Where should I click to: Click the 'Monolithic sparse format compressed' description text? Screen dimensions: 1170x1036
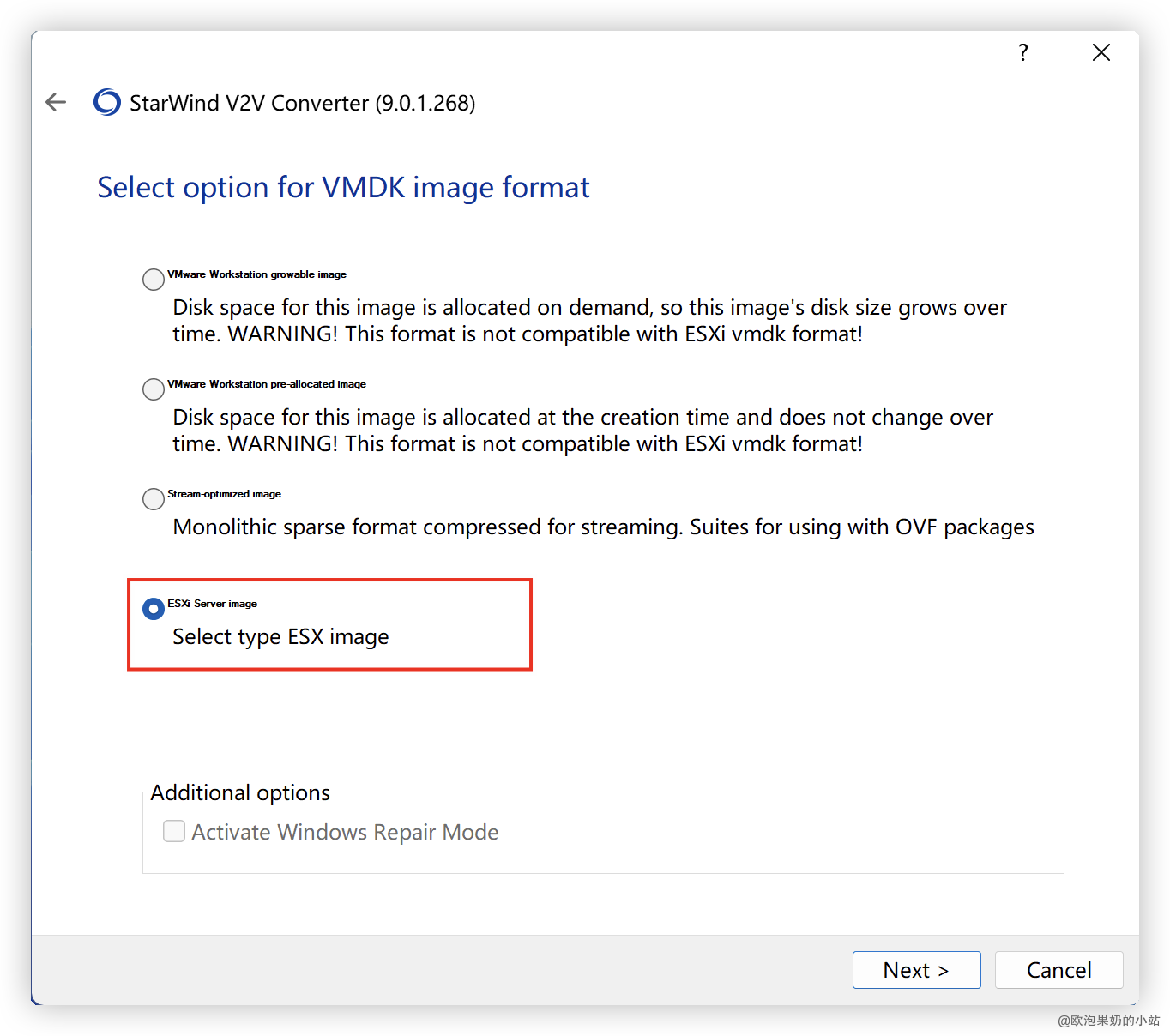click(603, 527)
